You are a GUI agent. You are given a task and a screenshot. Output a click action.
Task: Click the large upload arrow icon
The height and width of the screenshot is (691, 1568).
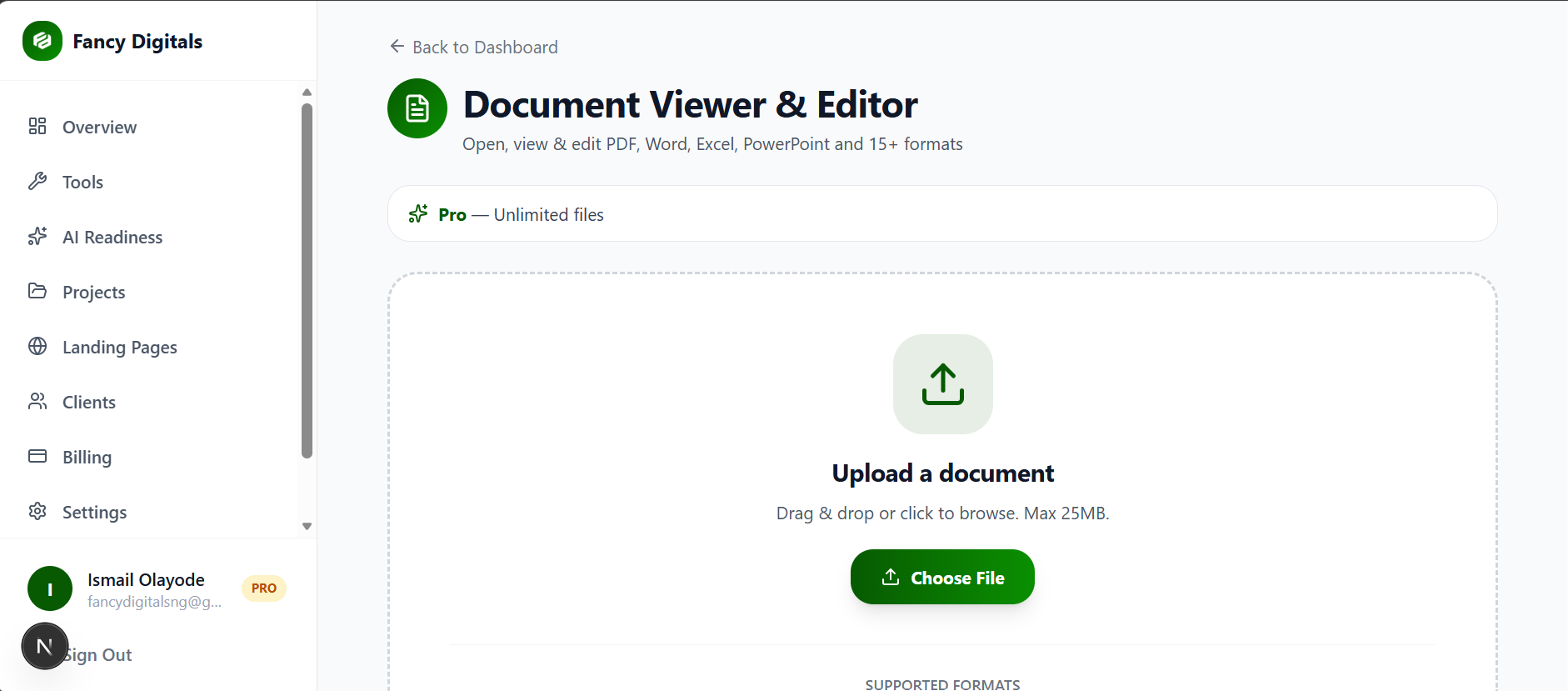pos(943,384)
